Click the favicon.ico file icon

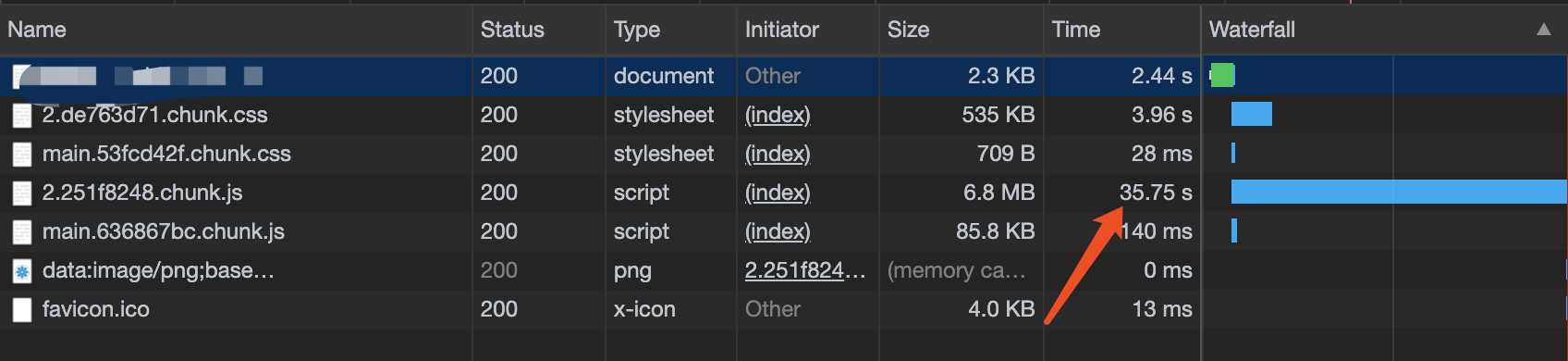click(22, 310)
